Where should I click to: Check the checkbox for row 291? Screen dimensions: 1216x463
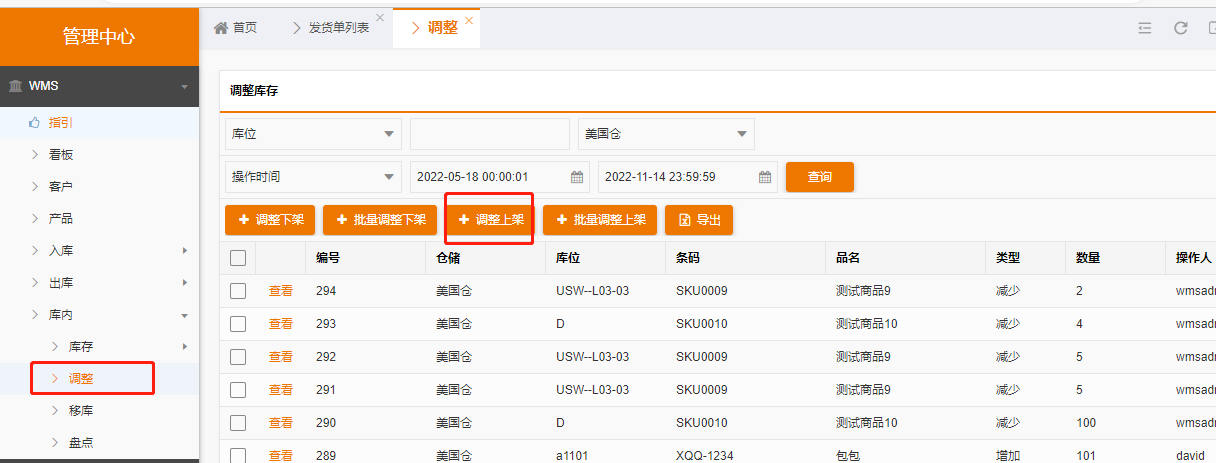click(238, 390)
